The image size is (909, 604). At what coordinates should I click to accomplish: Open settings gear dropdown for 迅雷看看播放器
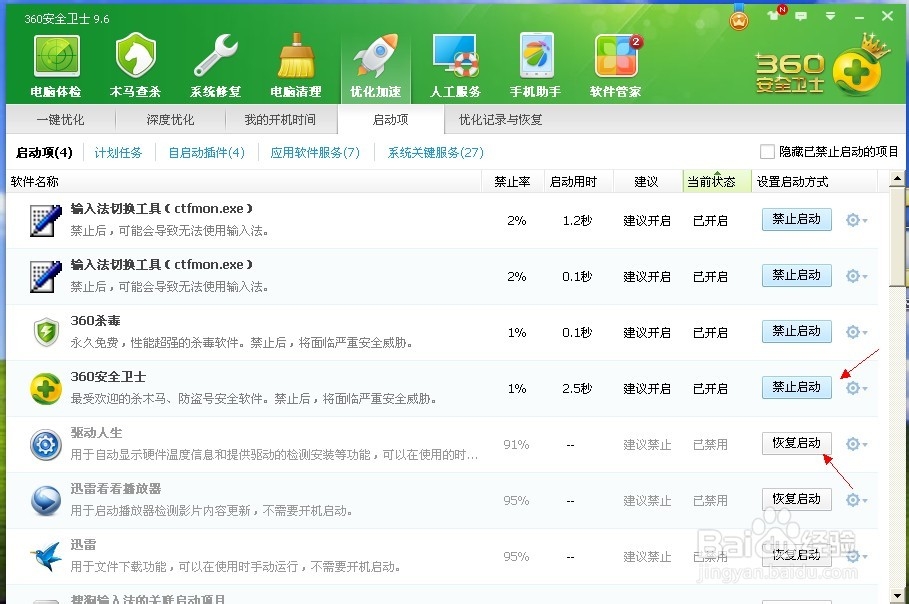pyautogui.click(x=856, y=500)
